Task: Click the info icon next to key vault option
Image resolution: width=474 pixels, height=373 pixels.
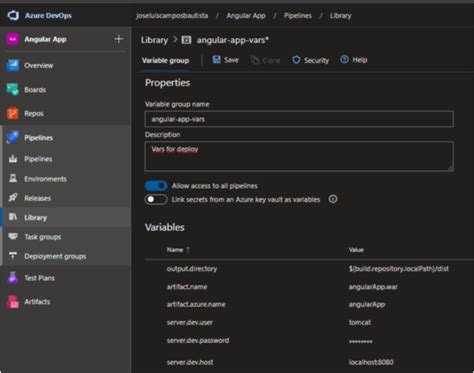Action: click(x=333, y=199)
